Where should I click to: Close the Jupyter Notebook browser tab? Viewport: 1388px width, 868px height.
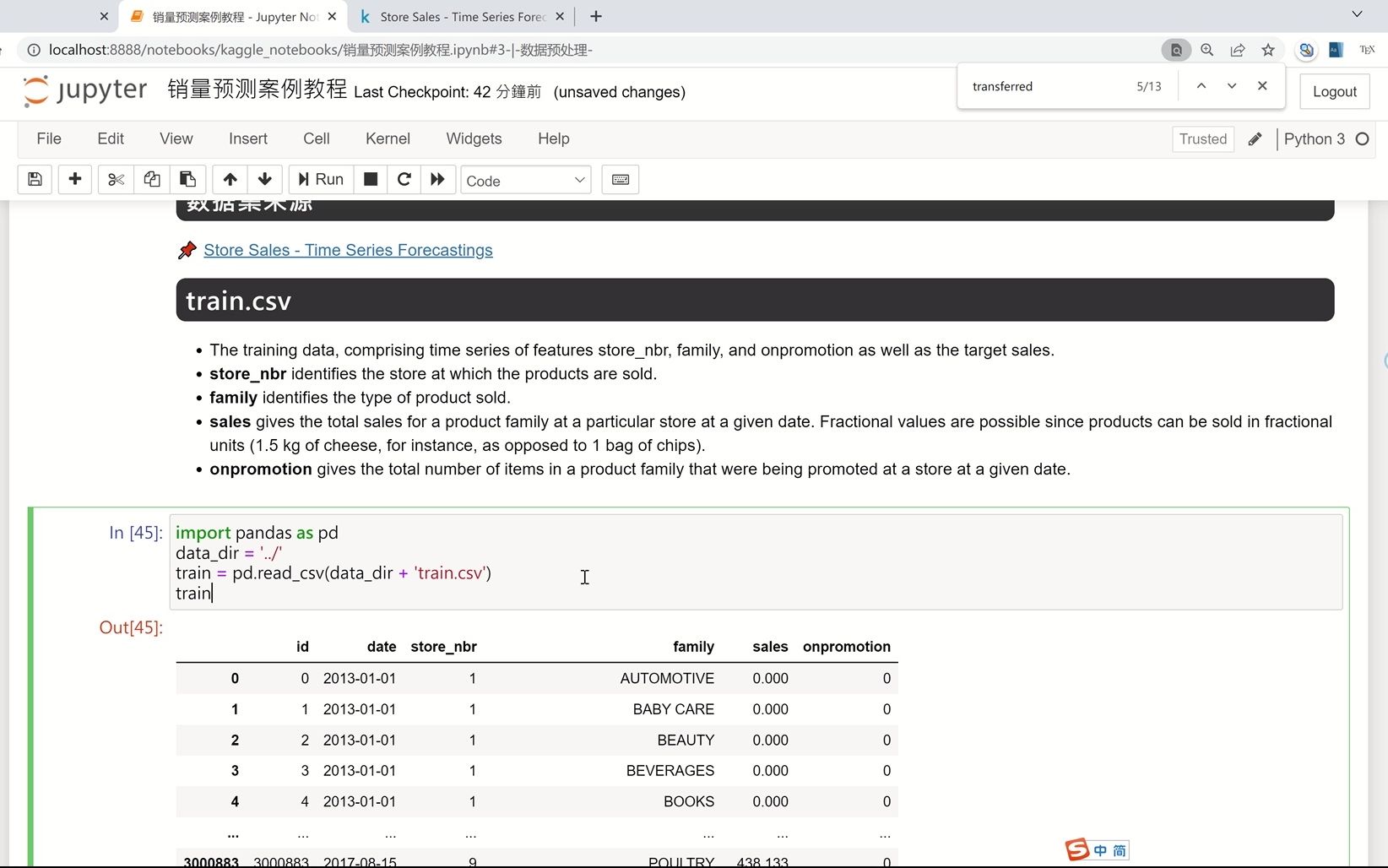tap(332, 17)
